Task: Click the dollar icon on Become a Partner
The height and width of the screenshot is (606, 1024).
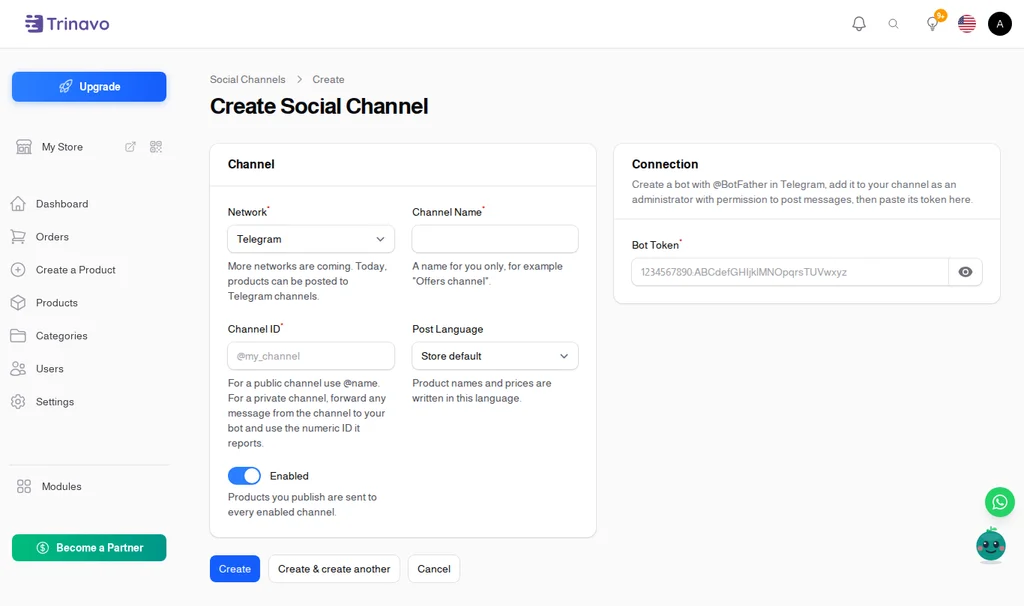Action: [42, 548]
